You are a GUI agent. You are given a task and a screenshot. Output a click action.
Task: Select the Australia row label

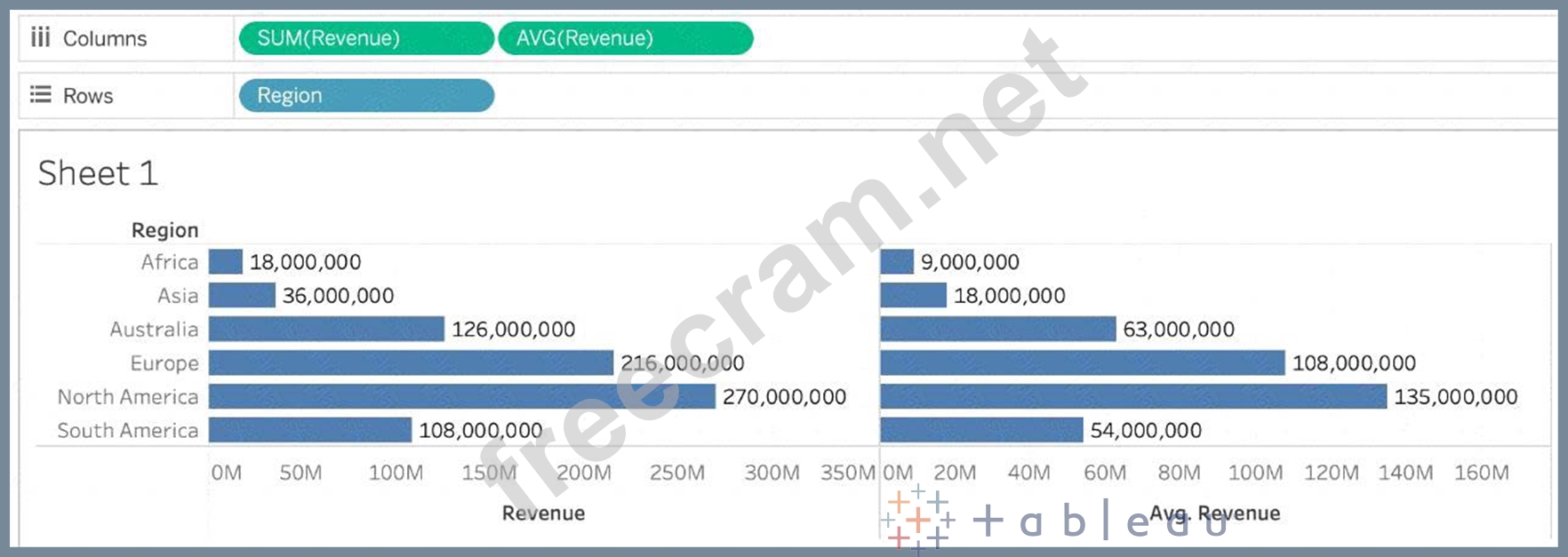point(154,330)
